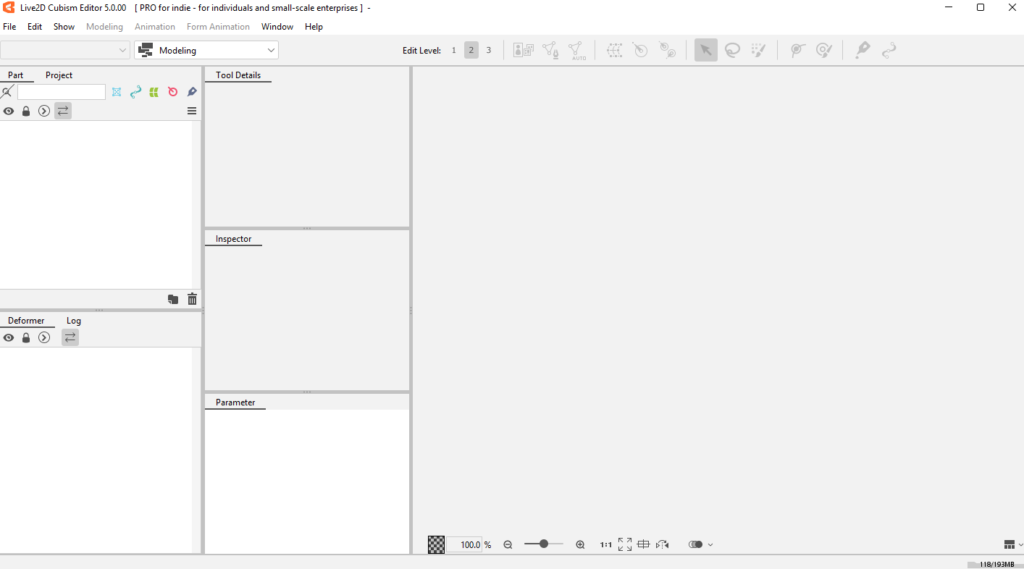Toggle the lock icon in Deformer panel

point(26,338)
